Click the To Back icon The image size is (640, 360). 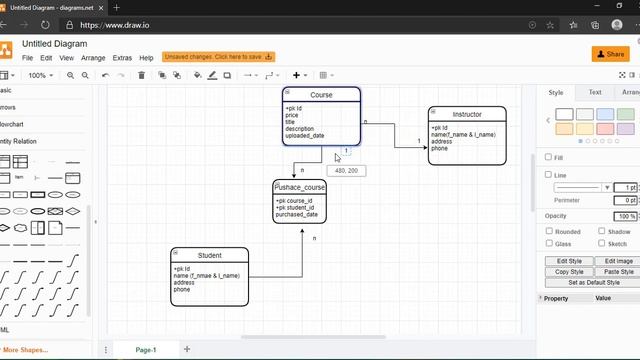(177, 75)
